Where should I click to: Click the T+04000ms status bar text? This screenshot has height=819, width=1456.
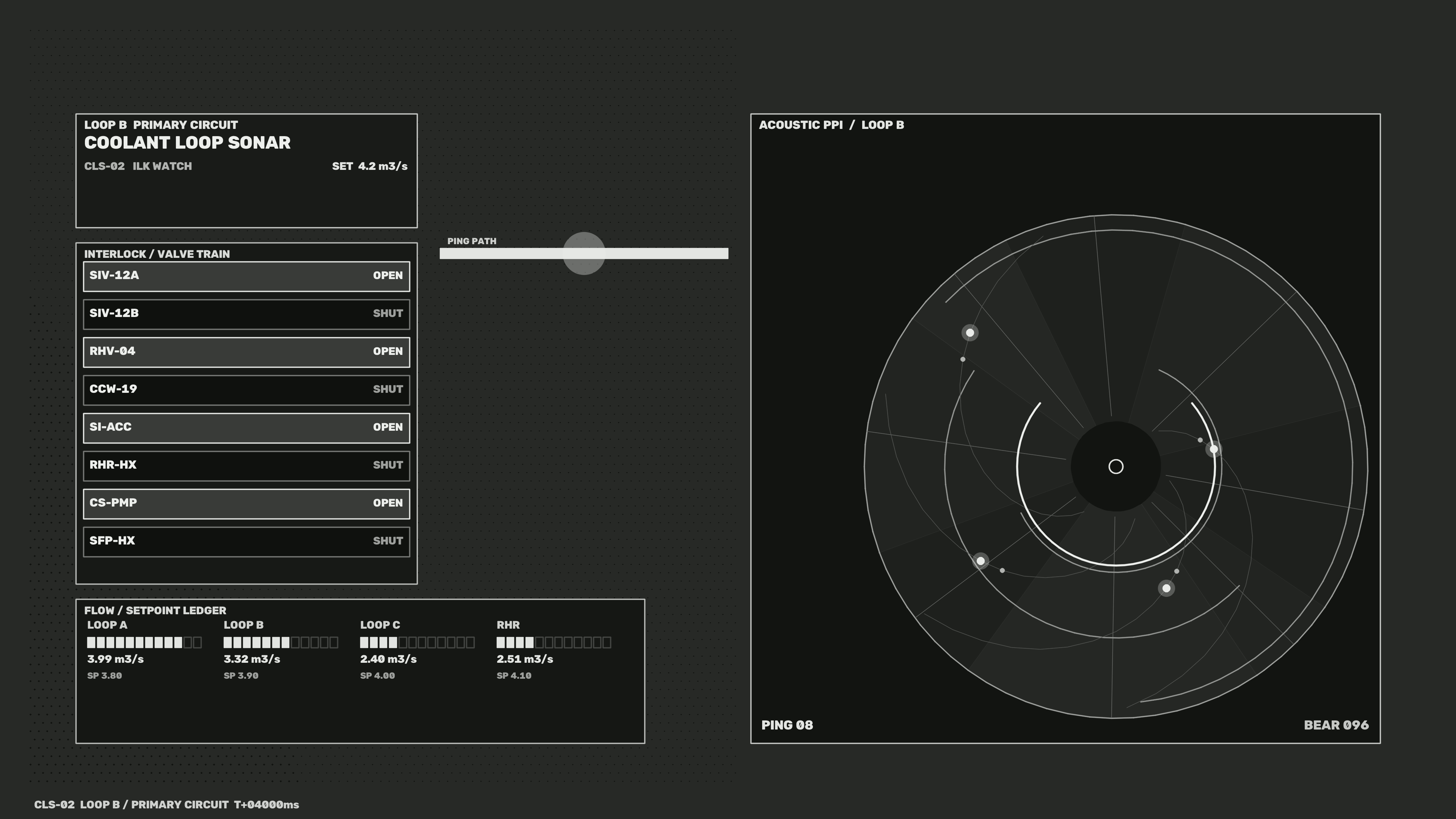267,804
